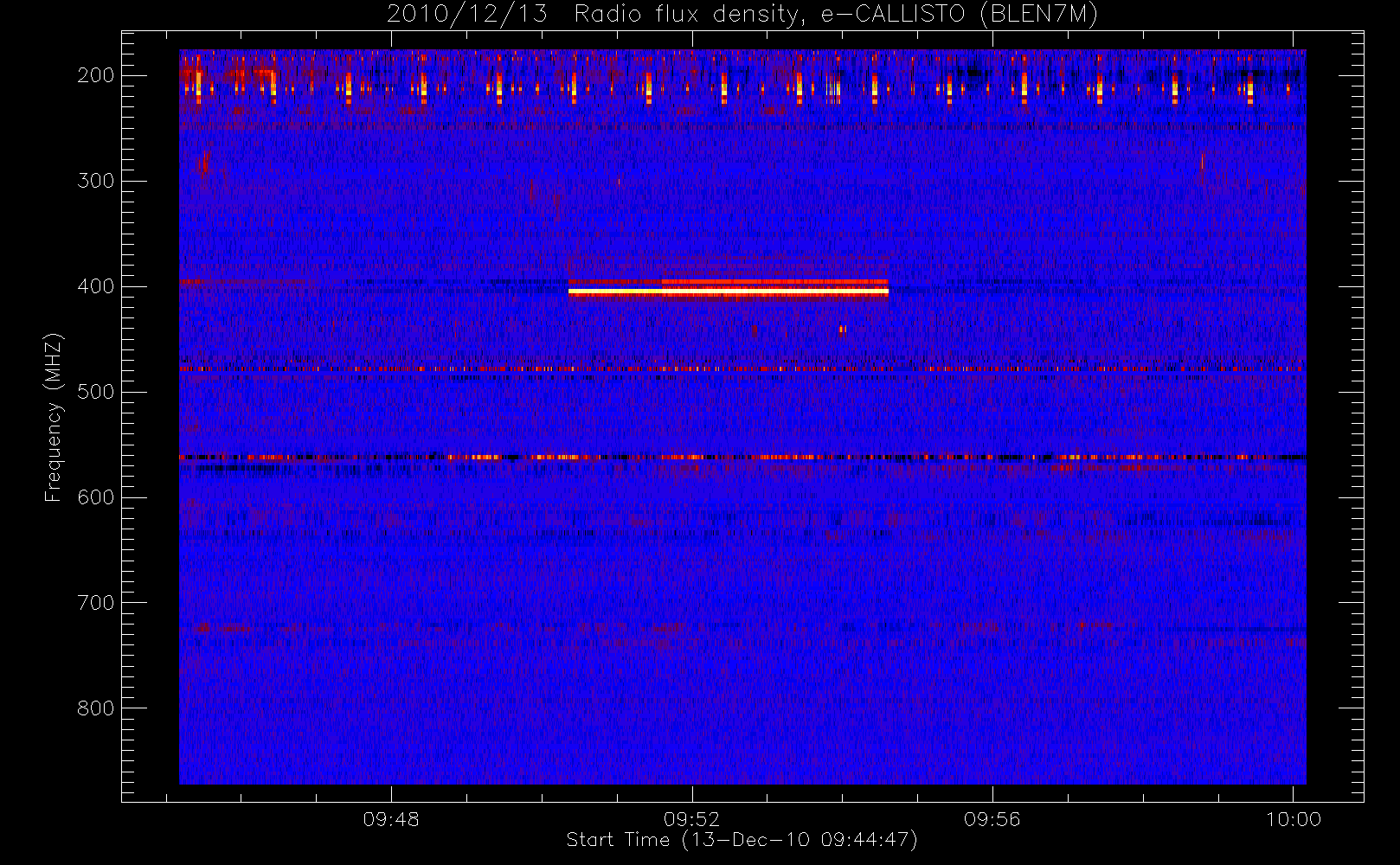Click the date 2010/12/13 in the title
The image size is (1400, 865).
467,15
